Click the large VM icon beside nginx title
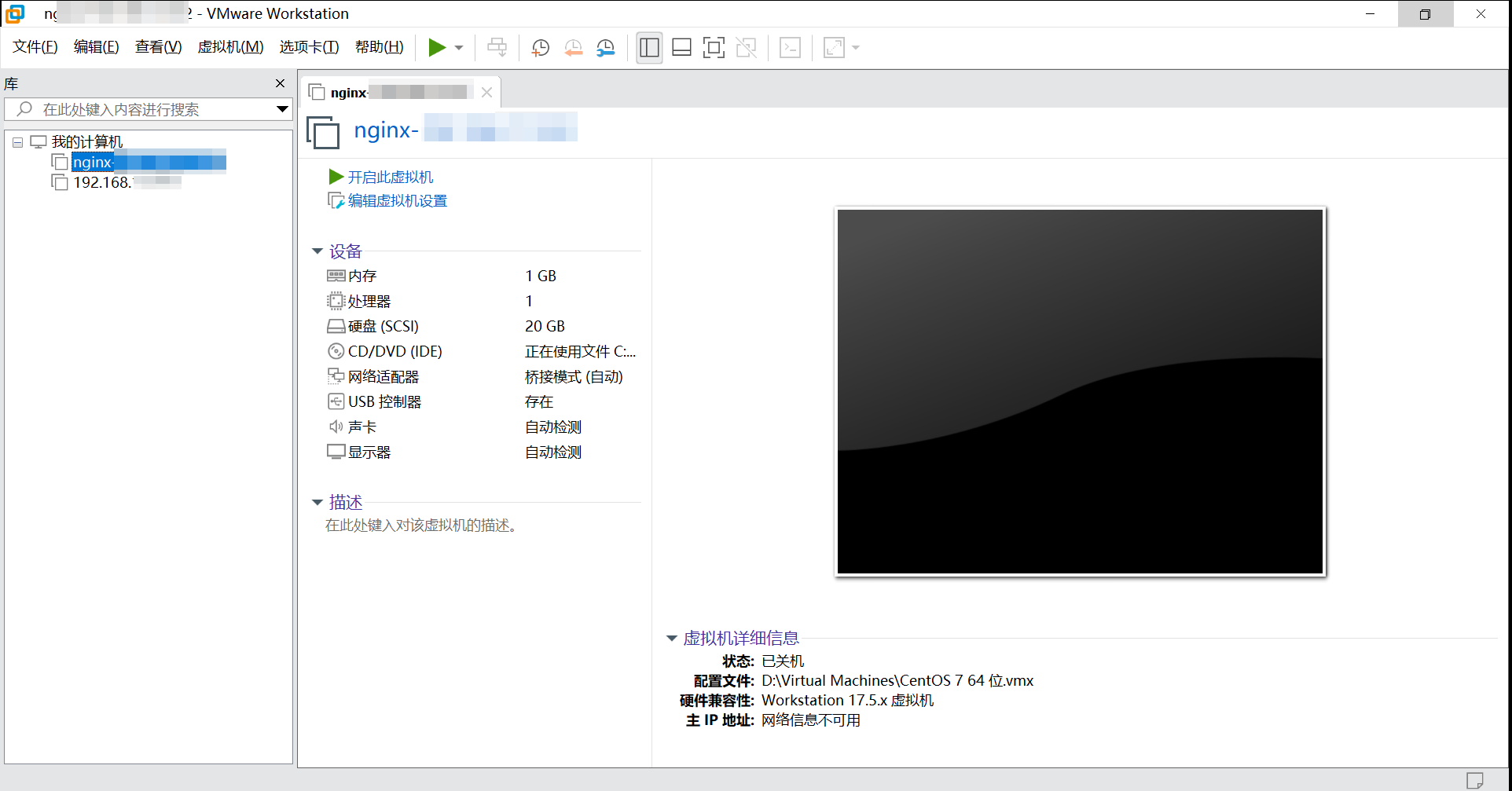 [x=323, y=132]
